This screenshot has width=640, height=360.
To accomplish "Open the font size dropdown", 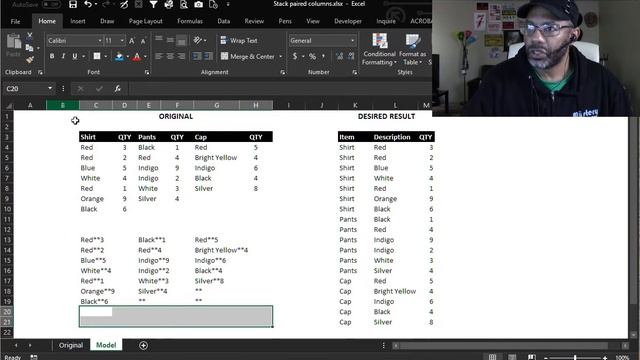I will [122, 41].
